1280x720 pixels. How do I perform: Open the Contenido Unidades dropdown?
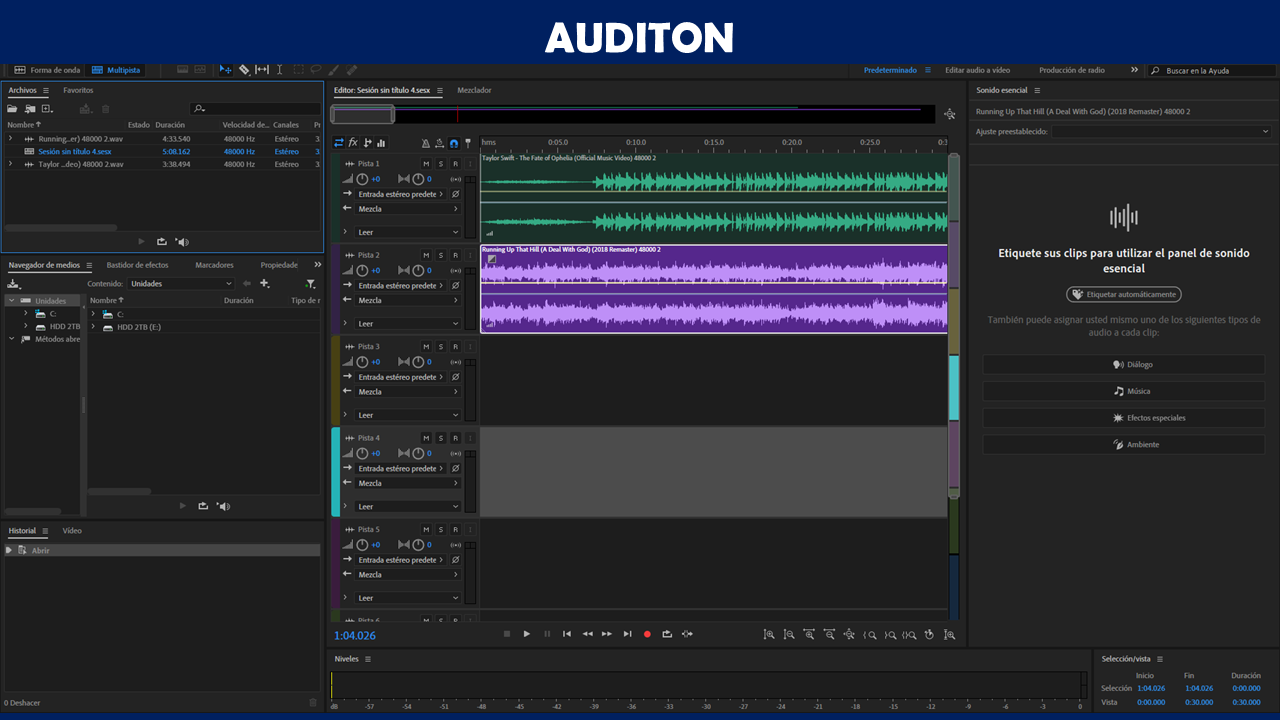[181, 283]
